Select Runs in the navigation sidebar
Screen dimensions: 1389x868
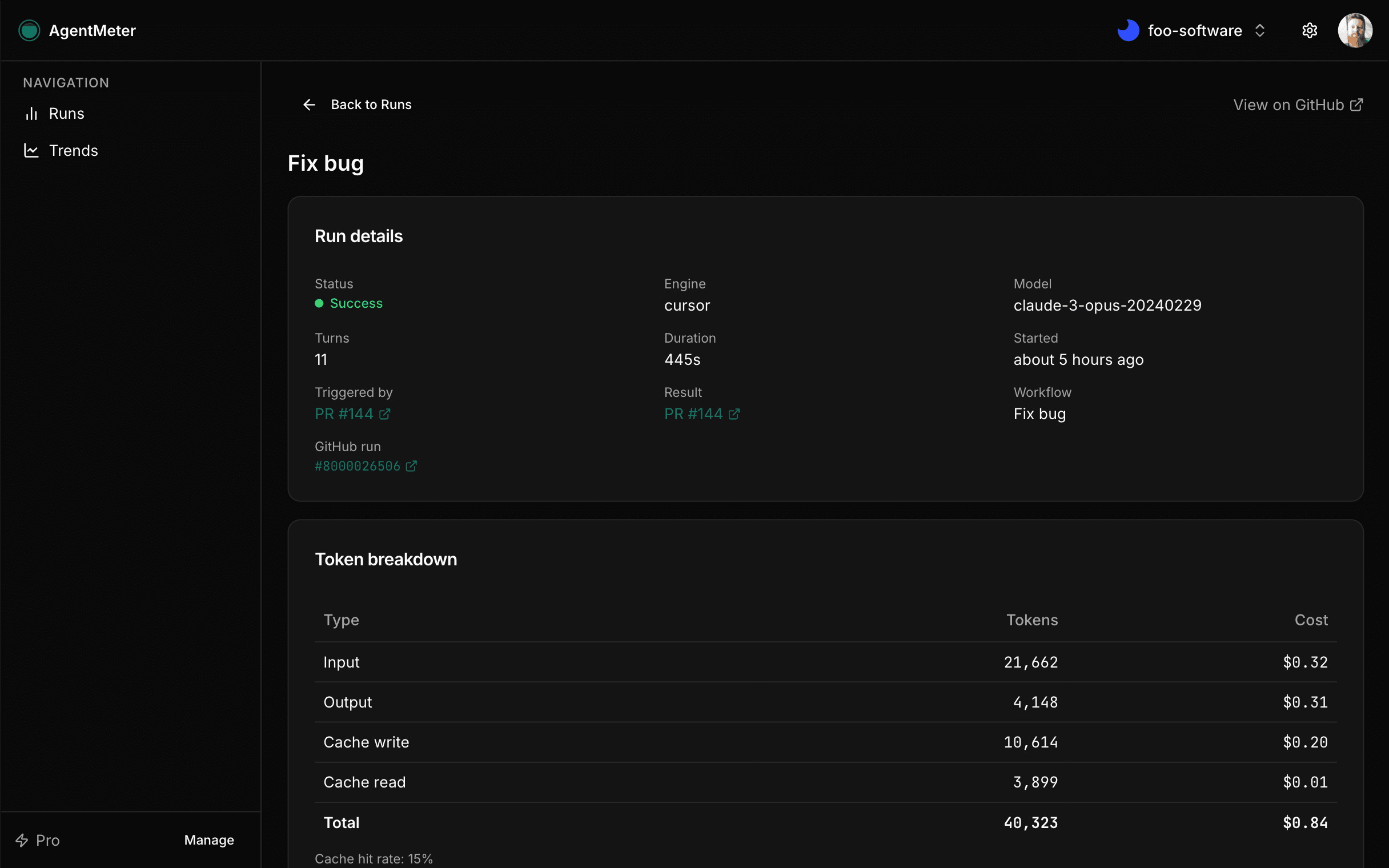(67, 113)
